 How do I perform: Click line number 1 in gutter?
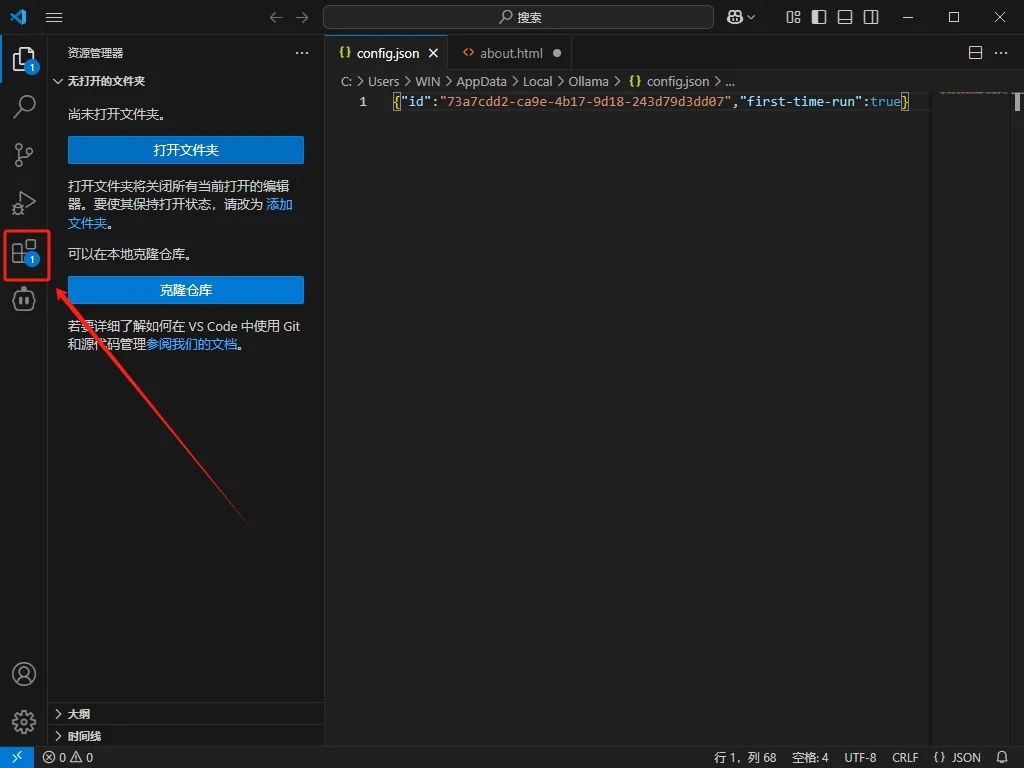tap(362, 102)
